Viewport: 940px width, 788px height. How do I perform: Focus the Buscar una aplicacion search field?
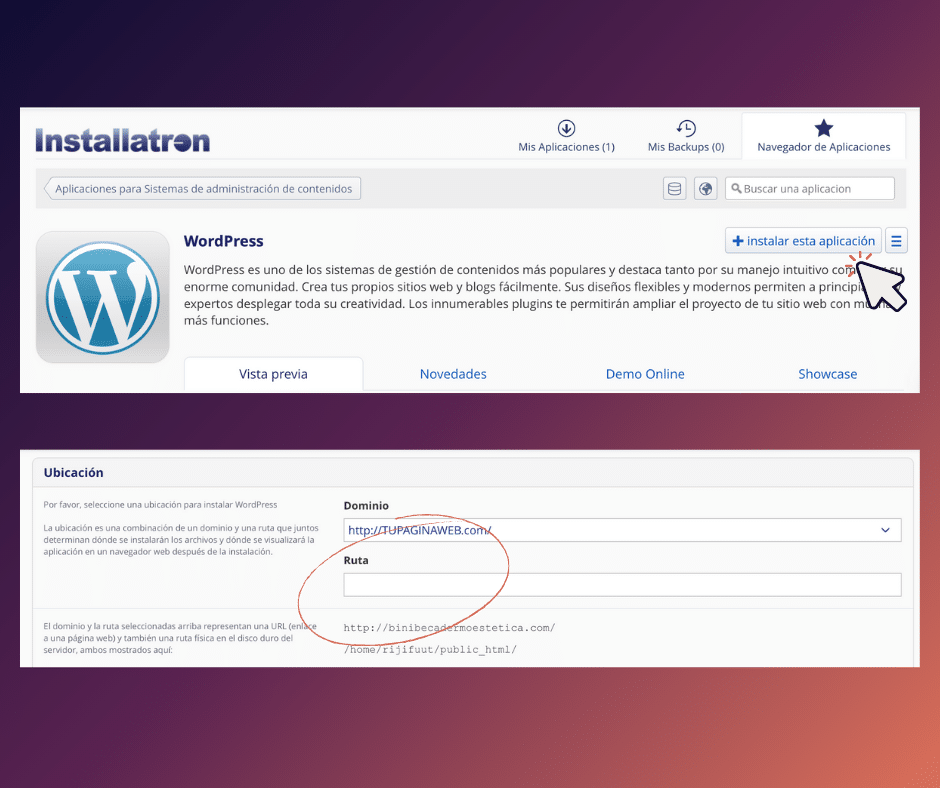tap(809, 188)
